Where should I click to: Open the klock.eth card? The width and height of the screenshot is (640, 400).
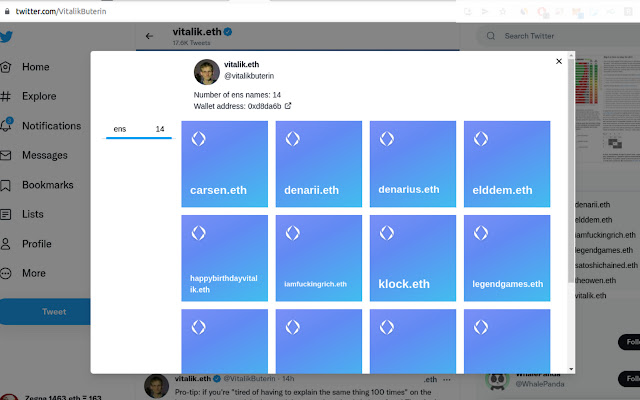(413, 258)
